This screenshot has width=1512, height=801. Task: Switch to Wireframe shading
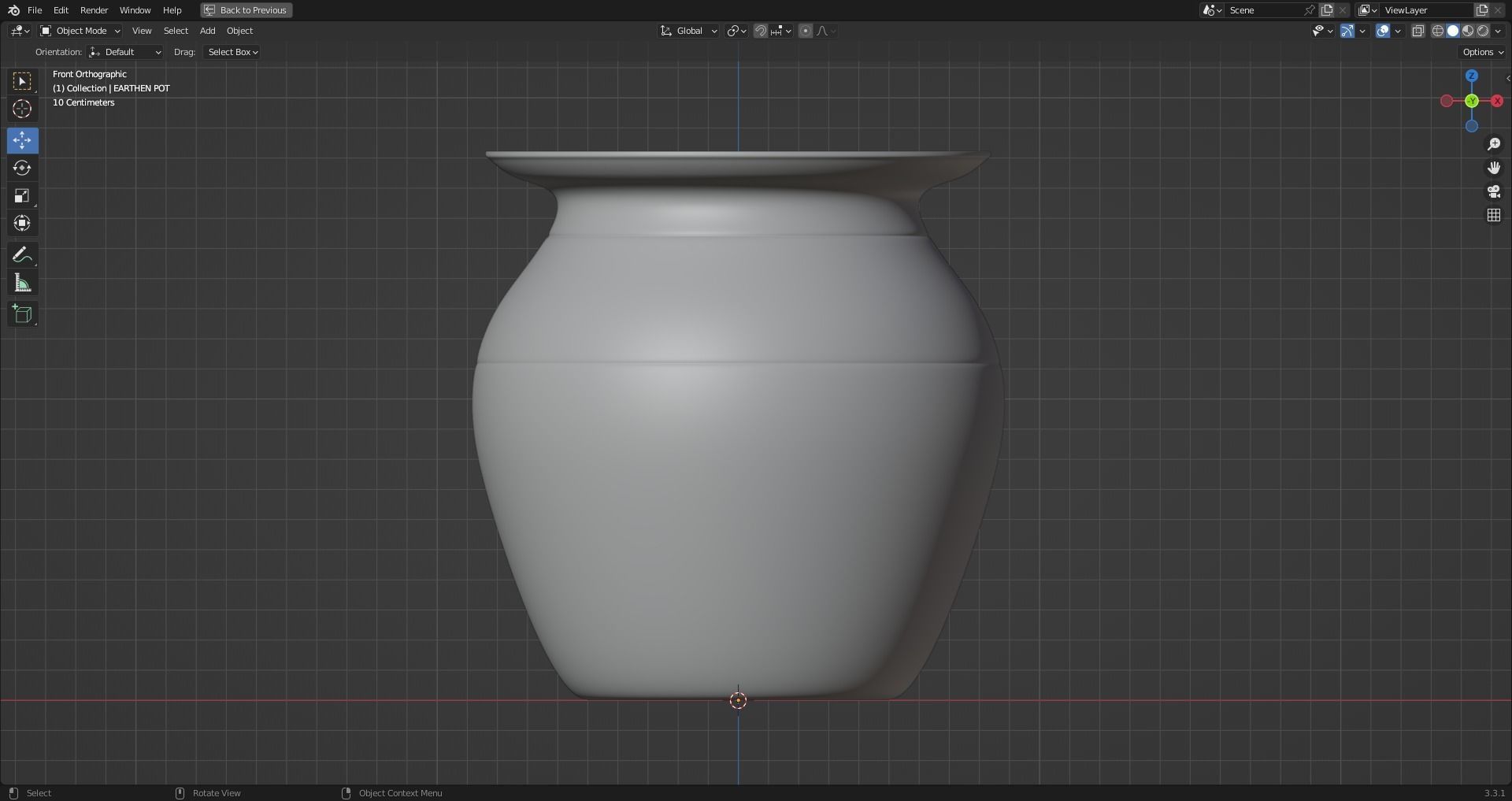tap(1438, 31)
